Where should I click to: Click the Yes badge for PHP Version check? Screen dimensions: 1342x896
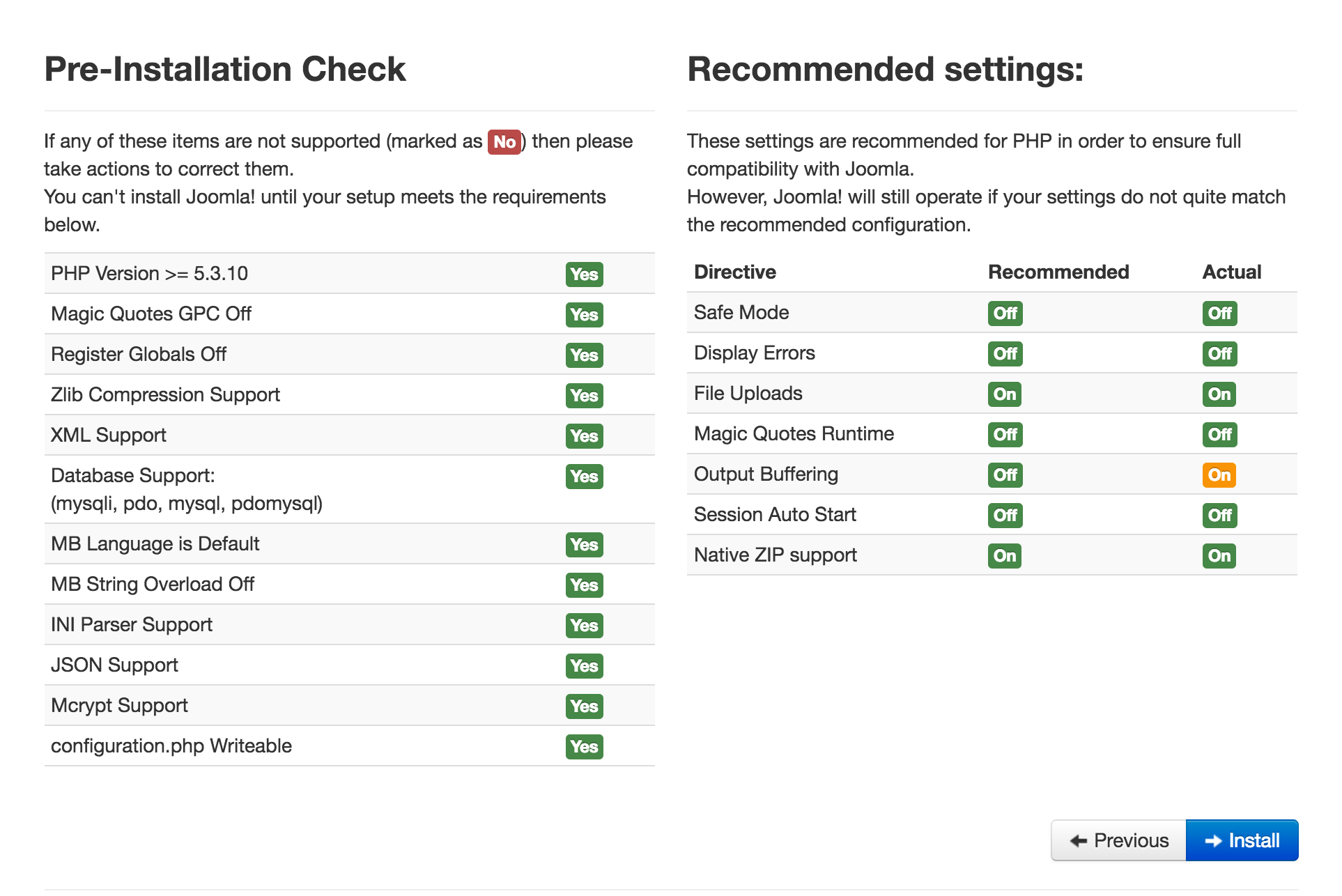click(584, 274)
